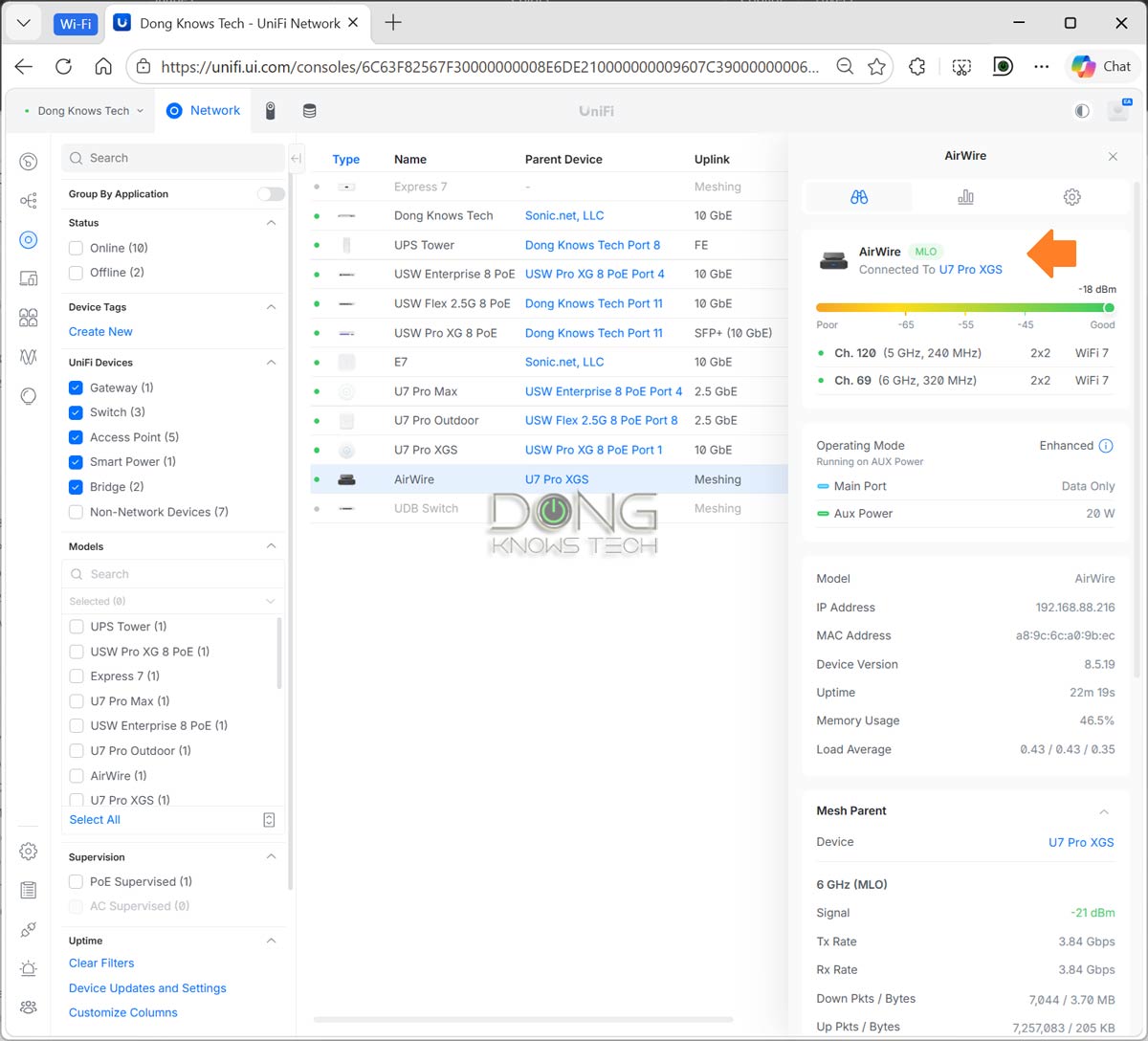Screen dimensions: 1148x1041
Task: Uncheck the Bridge (2) device filter
Action: (76, 487)
